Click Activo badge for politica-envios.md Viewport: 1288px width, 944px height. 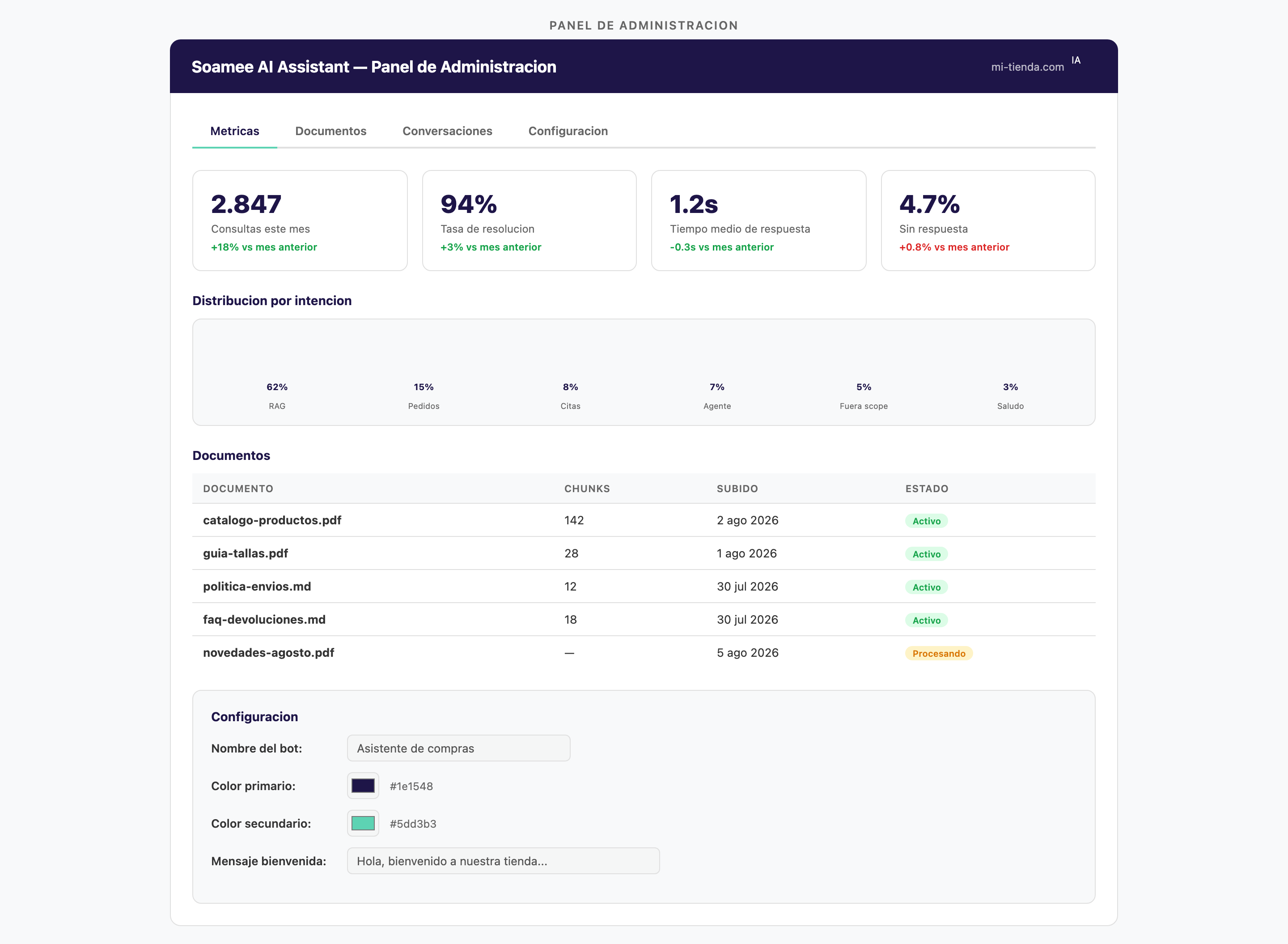[927, 587]
